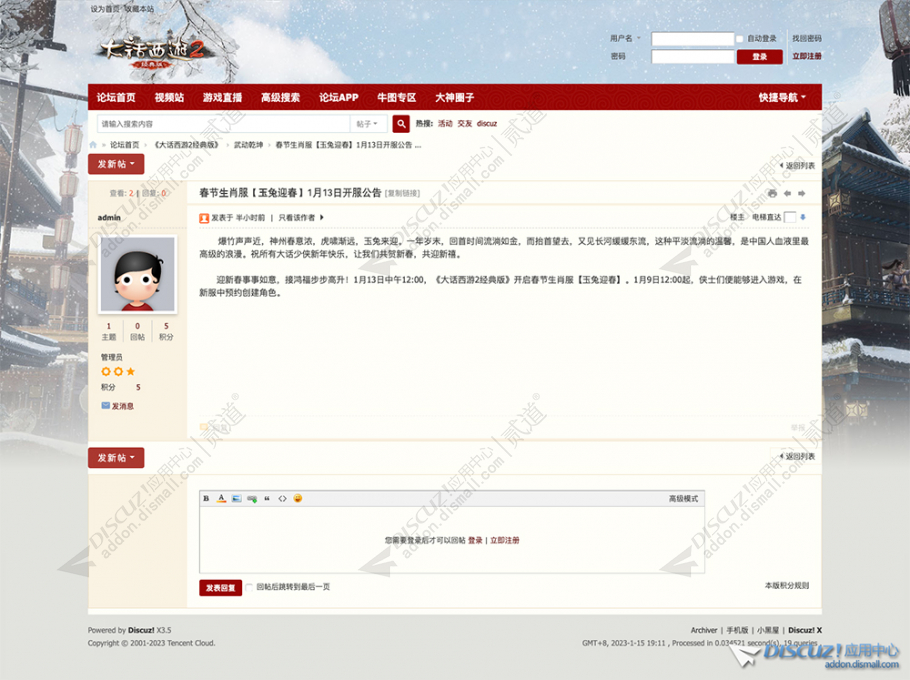Open 论坛APP in the navigation bar
This screenshot has height=680, width=910.
[x=339, y=97]
